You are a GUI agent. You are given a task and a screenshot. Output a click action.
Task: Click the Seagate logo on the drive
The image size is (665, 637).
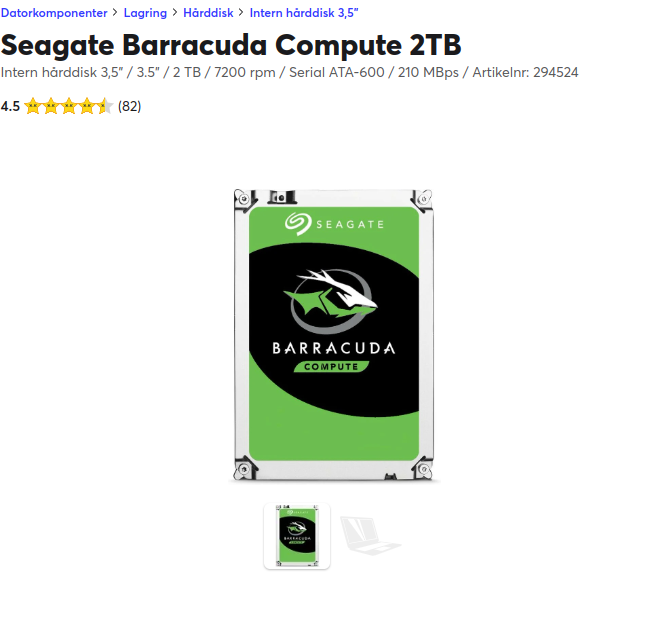click(334, 224)
